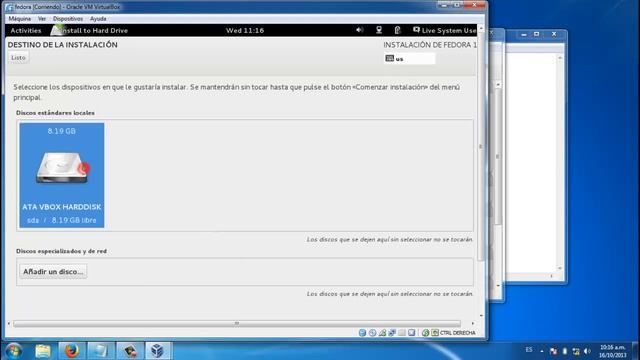Screen dimensions: 640x360
Task: Click the horizontal scrollbar left arrow
Action: (x=9, y=323)
